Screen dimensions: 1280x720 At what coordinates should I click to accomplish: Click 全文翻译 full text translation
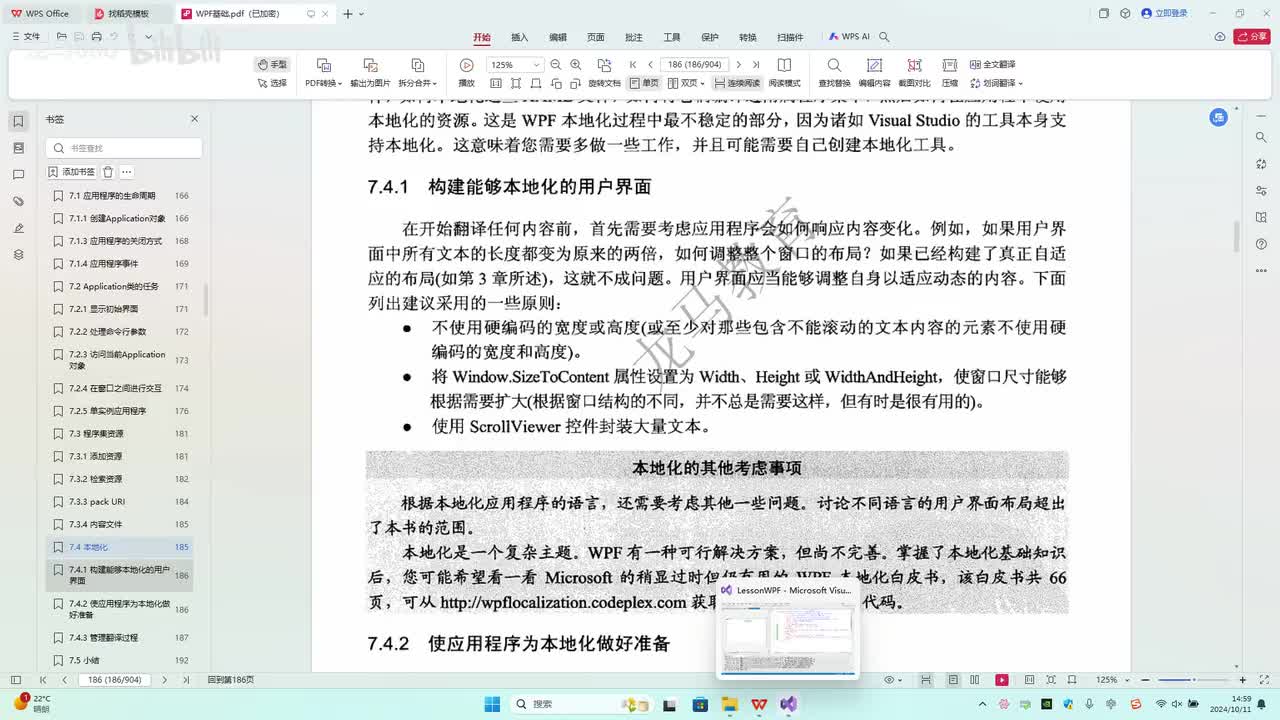992,64
